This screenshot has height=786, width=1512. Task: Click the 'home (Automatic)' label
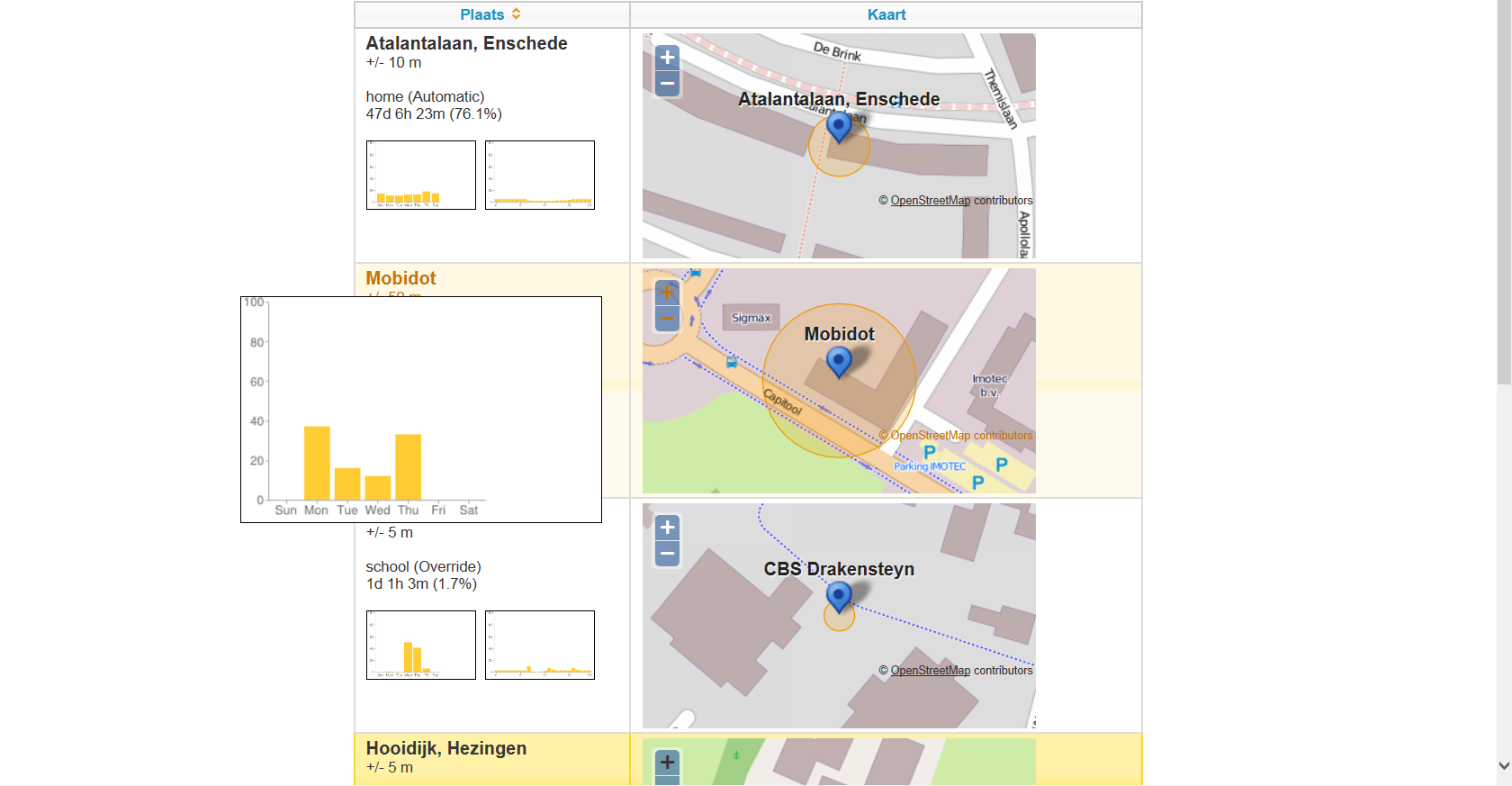(425, 96)
